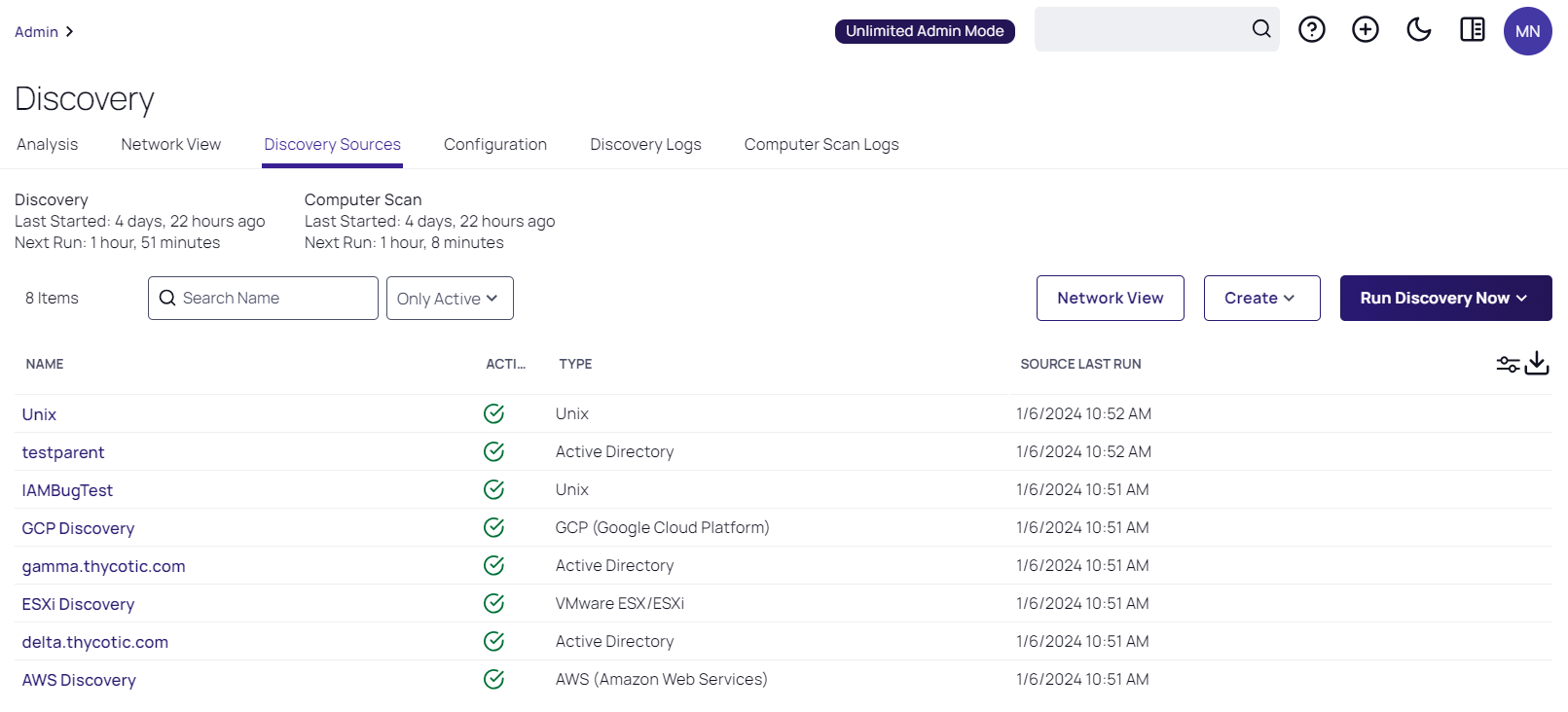Click active status icon for GCP Discovery
This screenshot has height=712, width=1568.
click(x=493, y=527)
